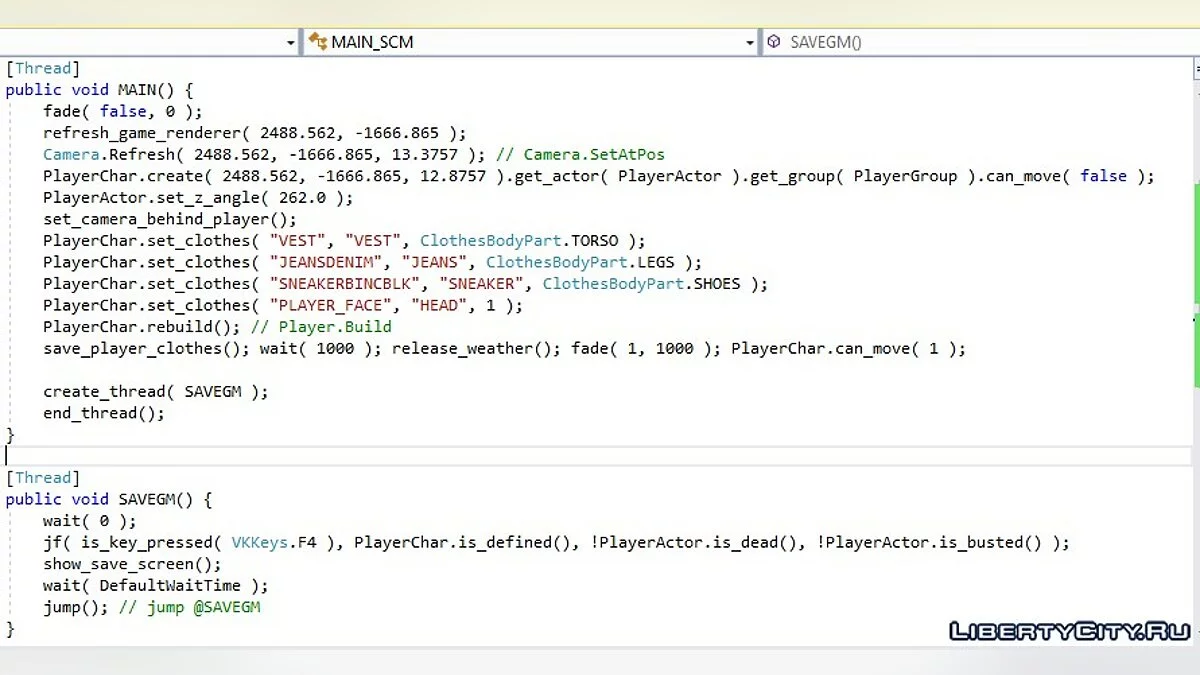Click the MAIN_SCM class icon in navigation bar
Screen dimensions: 1200x675
pyautogui.click(x=318, y=42)
